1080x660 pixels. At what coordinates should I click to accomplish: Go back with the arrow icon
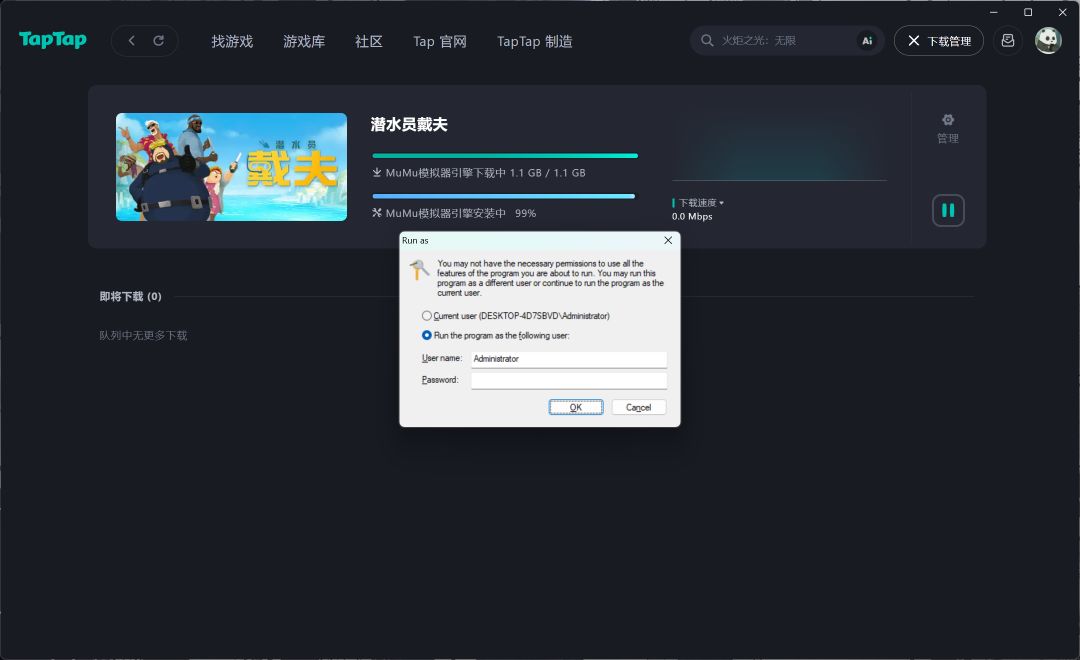pos(132,41)
